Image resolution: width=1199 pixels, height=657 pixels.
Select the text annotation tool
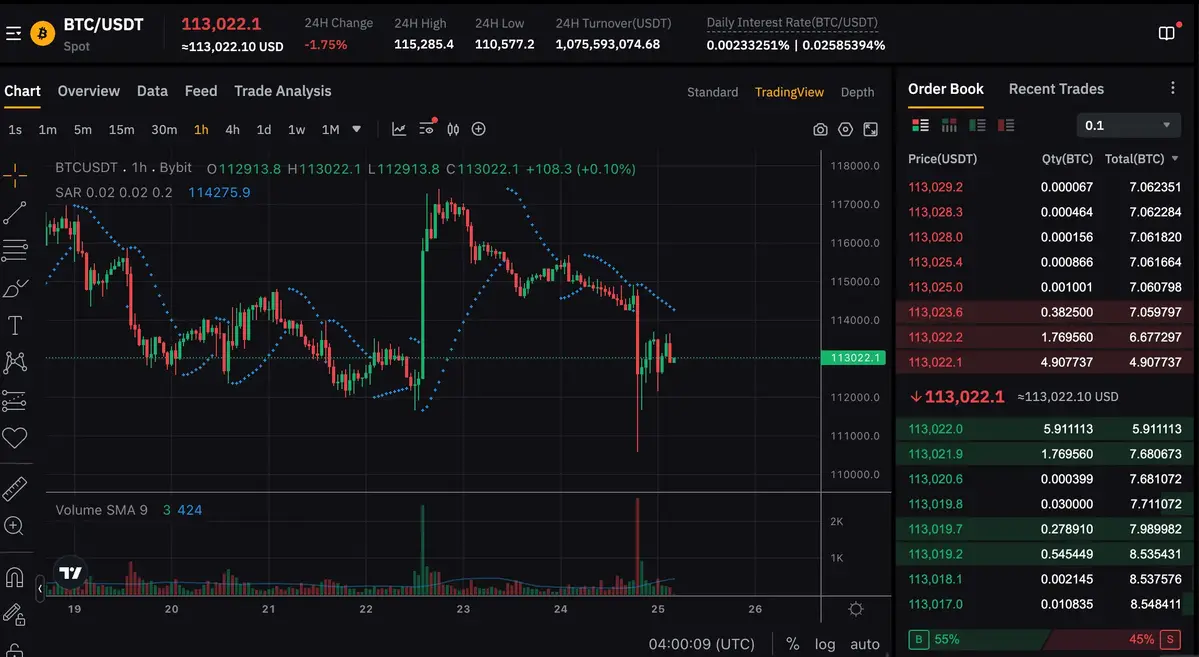(x=15, y=325)
